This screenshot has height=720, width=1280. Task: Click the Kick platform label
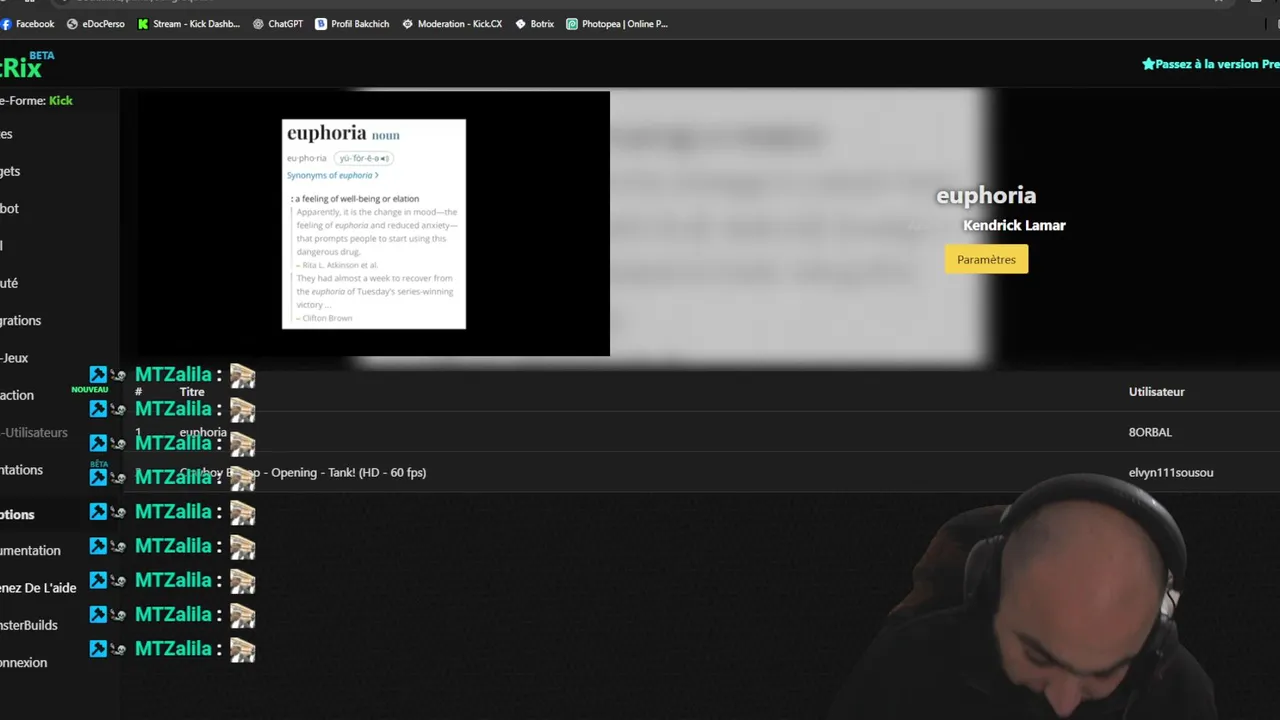(61, 100)
